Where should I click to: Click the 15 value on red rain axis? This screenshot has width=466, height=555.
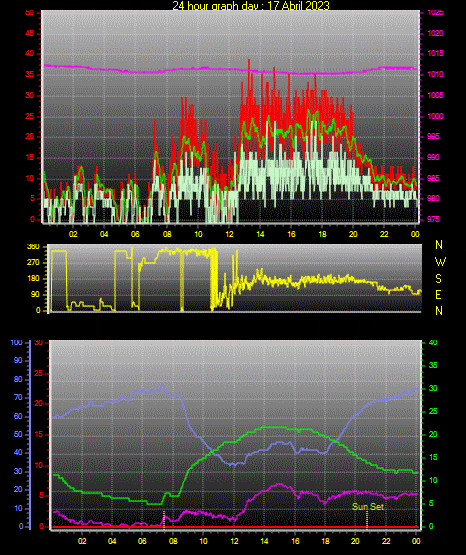(x=39, y=435)
